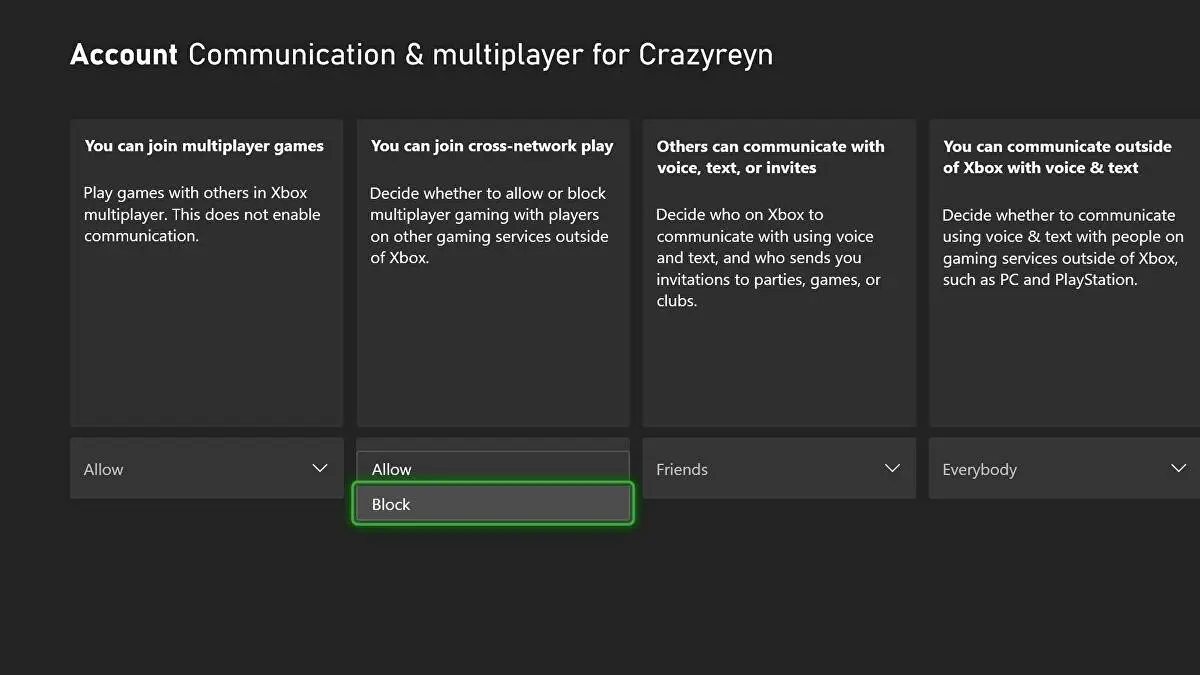This screenshot has height=675, width=1200.
Task: Click the Everybody text in its selector
Action: pyautogui.click(x=980, y=468)
